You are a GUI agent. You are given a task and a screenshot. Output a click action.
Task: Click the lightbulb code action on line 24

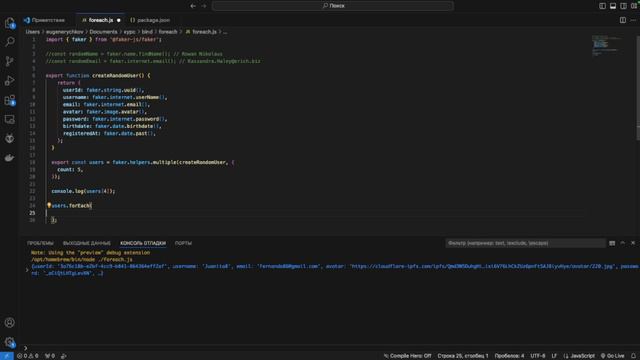coord(49,205)
